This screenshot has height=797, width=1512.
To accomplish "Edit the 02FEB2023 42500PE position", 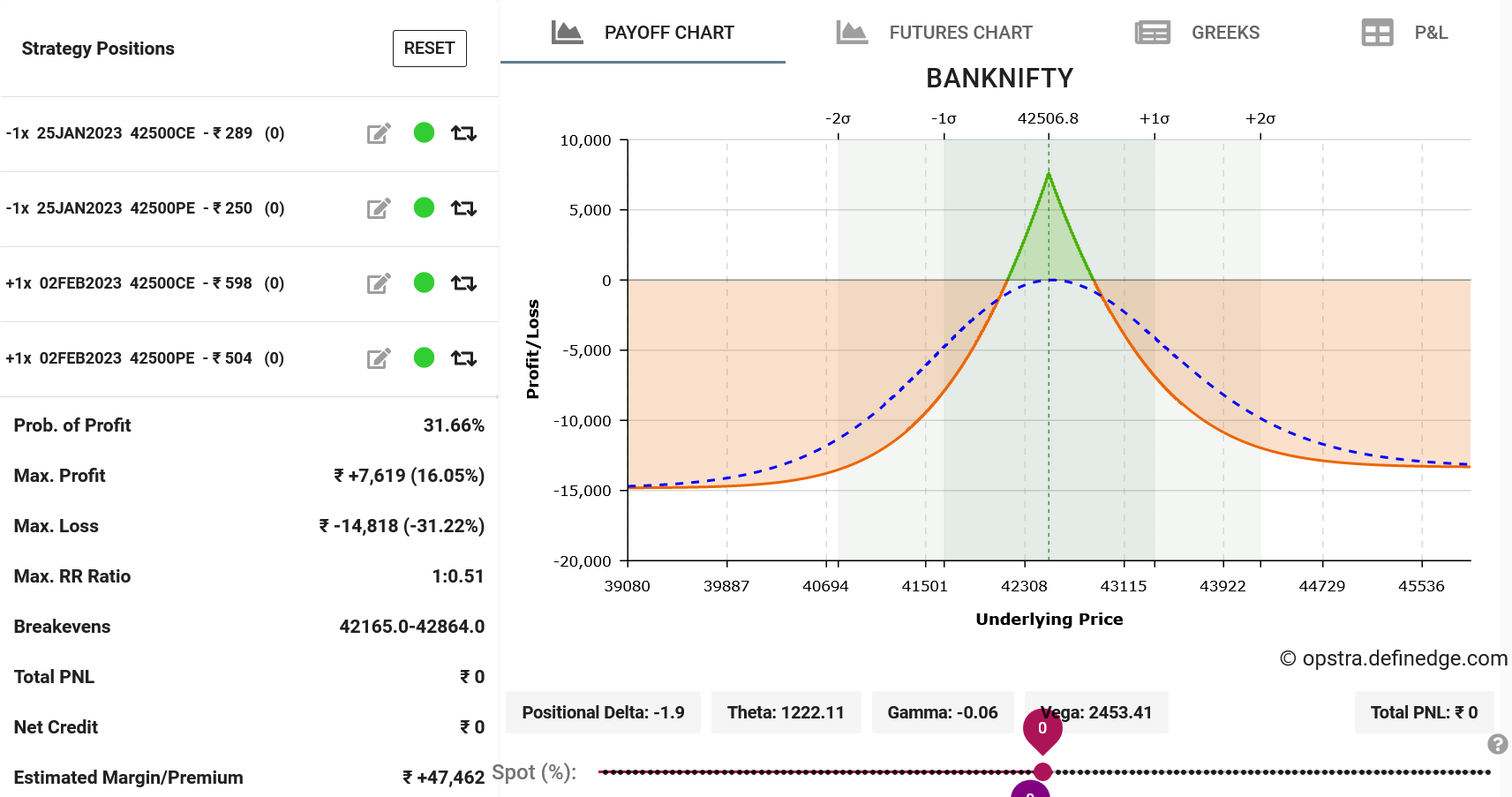I will click(x=379, y=358).
